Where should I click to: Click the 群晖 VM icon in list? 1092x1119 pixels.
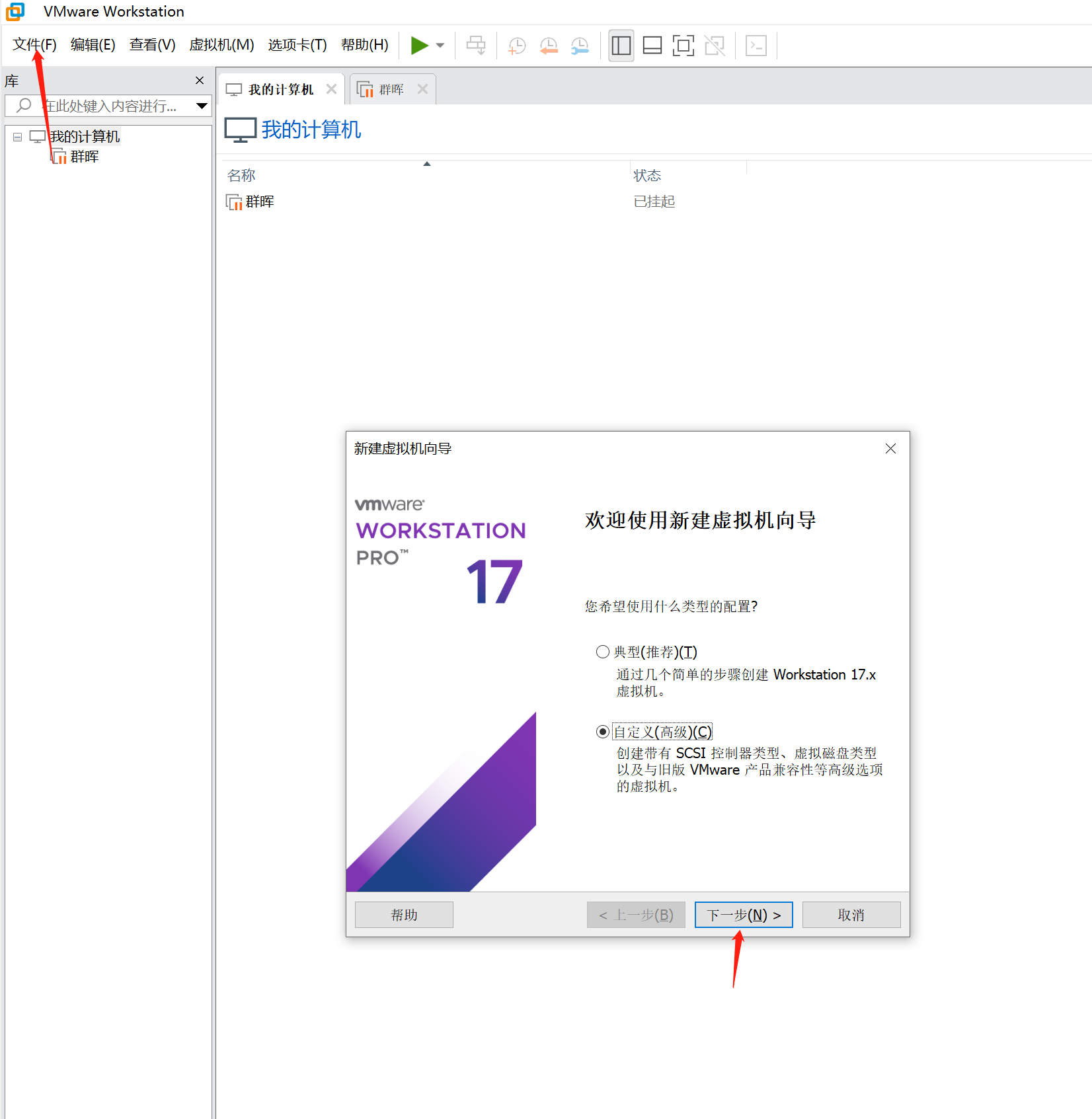click(x=234, y=202)
